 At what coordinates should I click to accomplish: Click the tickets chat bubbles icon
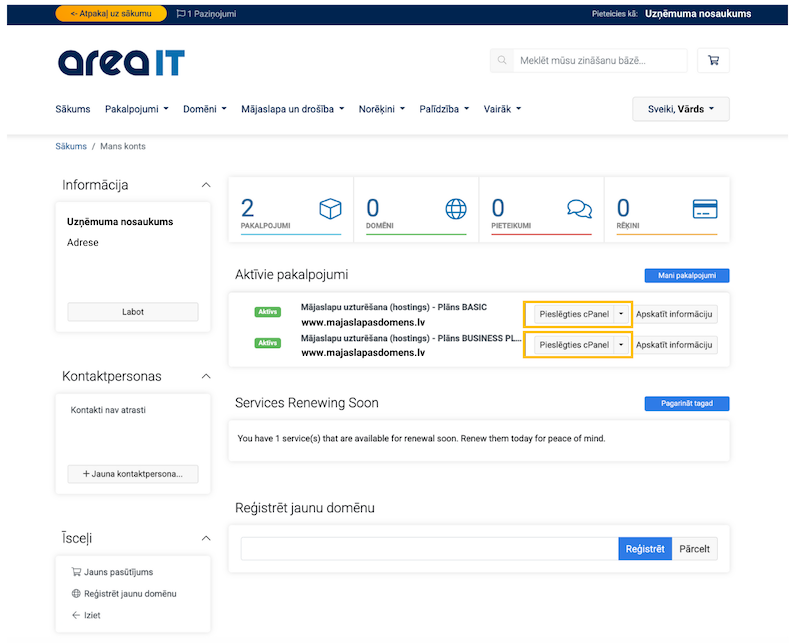[x=579, y=209]
